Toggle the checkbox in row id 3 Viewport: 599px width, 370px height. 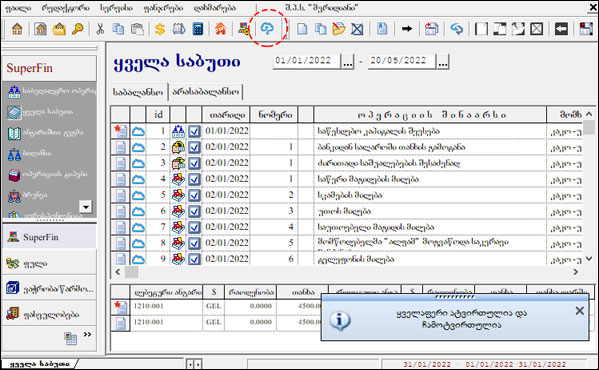(194, 163)
